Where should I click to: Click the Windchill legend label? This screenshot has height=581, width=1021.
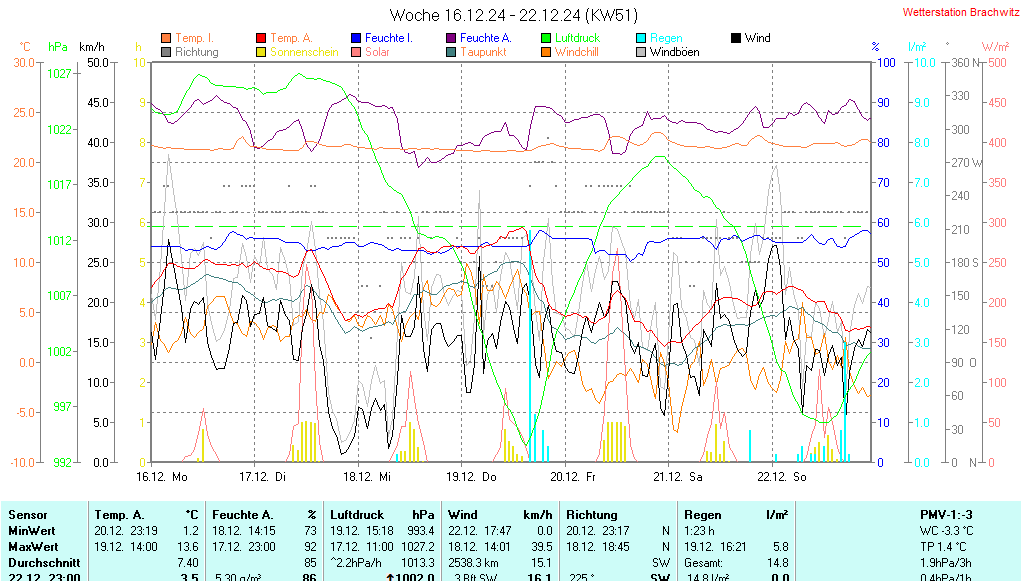(576, 52)
